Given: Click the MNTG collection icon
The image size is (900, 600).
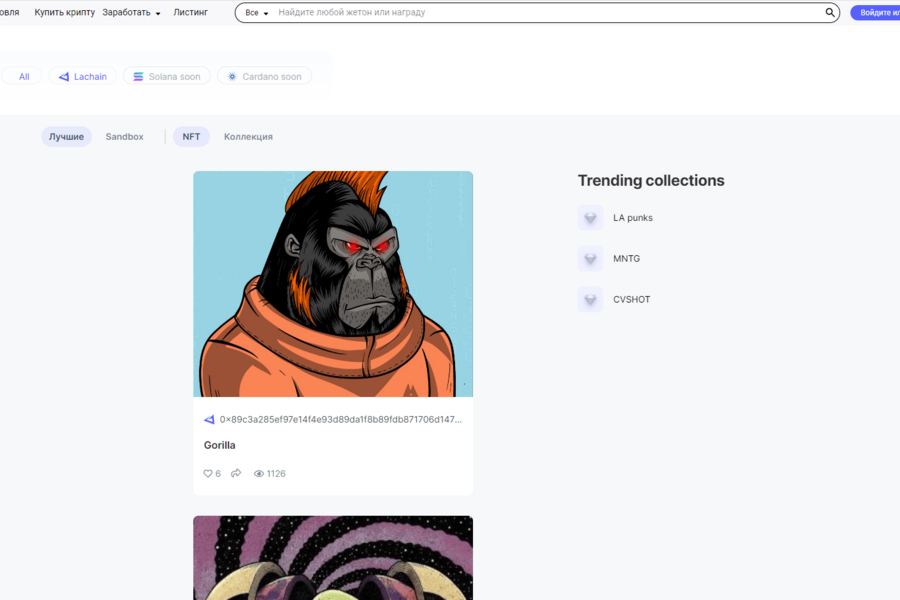Looking at the screenshot, I should [x=590, y=259].
